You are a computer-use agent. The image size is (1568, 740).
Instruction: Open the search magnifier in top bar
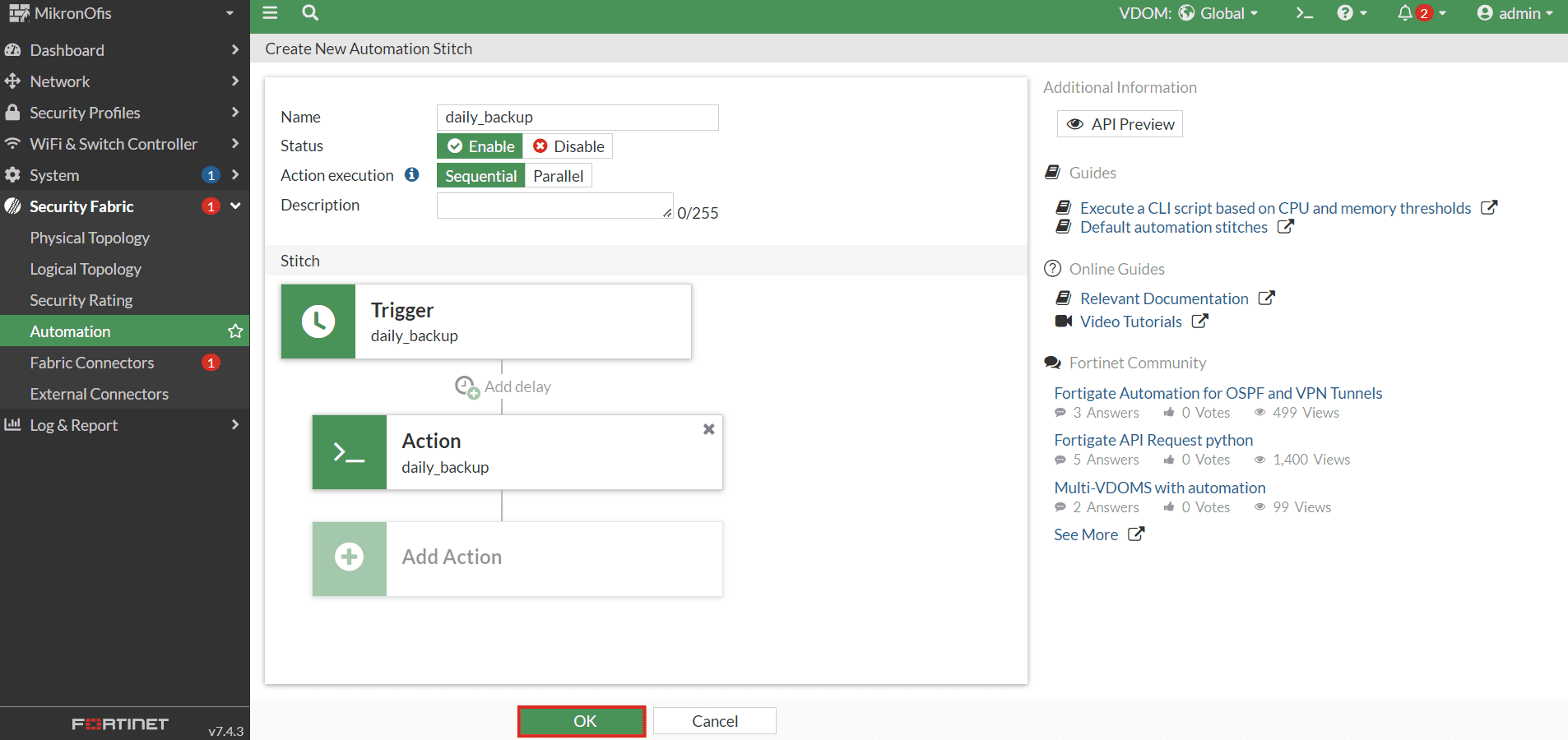coord(310,13)
